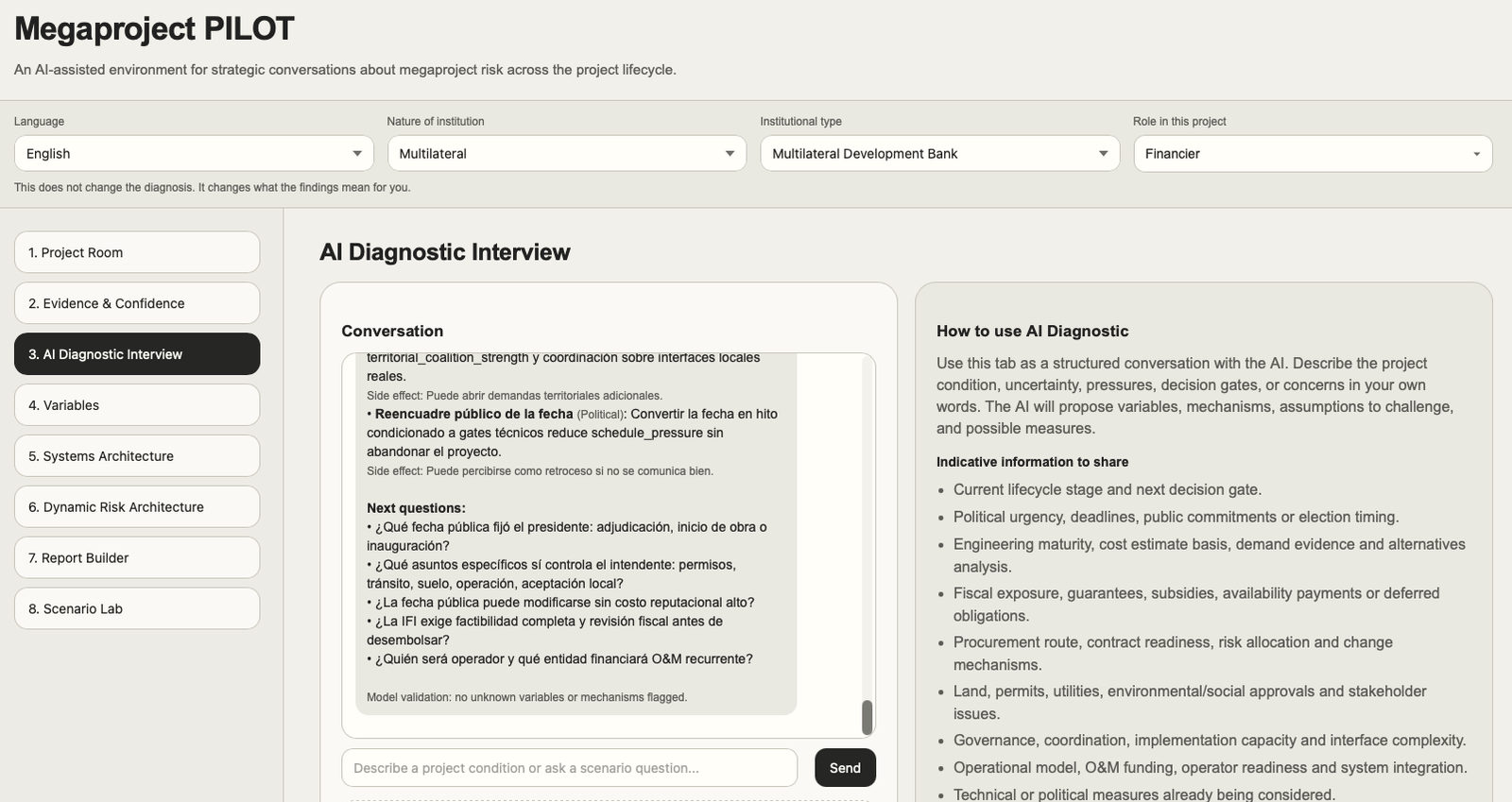1512x802 pixels.
Task: Open 5. Systems Architecture tab
Action: (x=137, y=456)
